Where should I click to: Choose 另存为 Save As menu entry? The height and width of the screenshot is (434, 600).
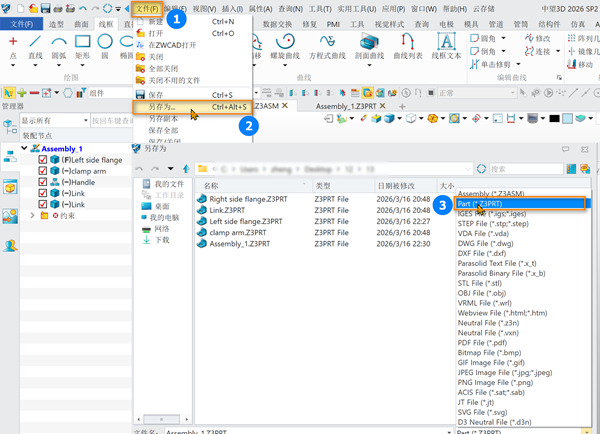click(x=192, y=107)
